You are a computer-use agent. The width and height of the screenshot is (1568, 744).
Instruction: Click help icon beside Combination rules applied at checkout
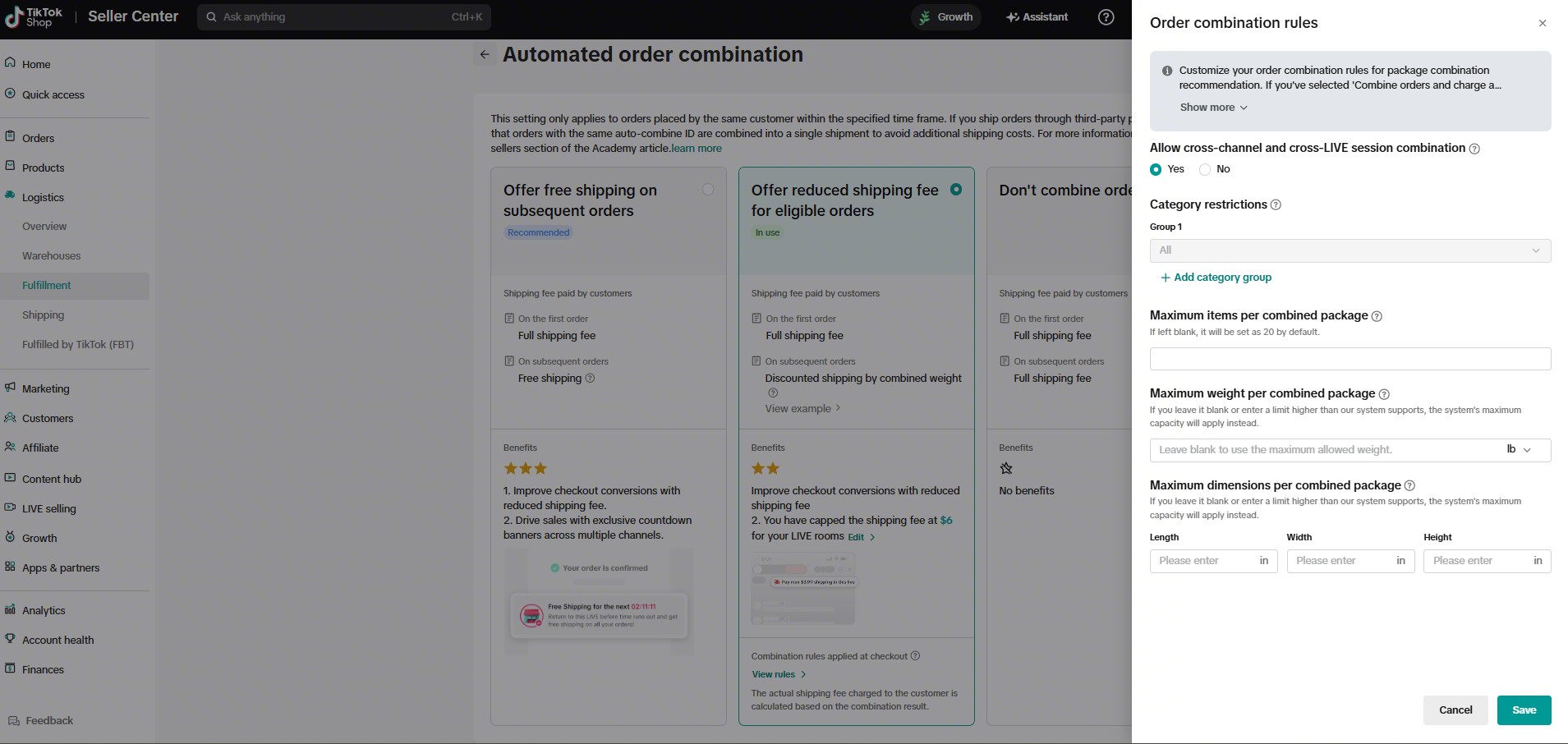pos(915,655)
